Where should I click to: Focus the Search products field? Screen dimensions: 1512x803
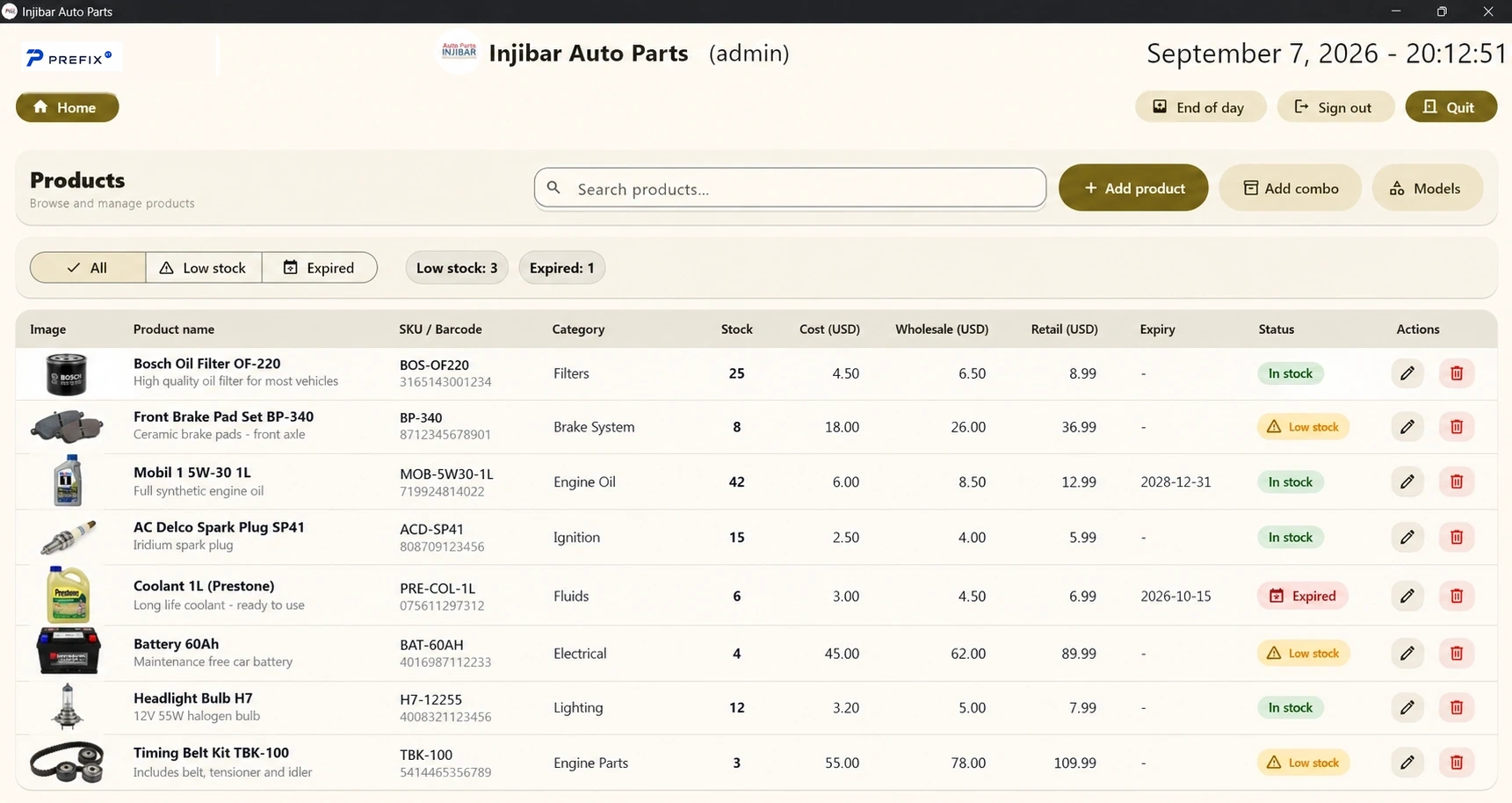coord(790,188)
